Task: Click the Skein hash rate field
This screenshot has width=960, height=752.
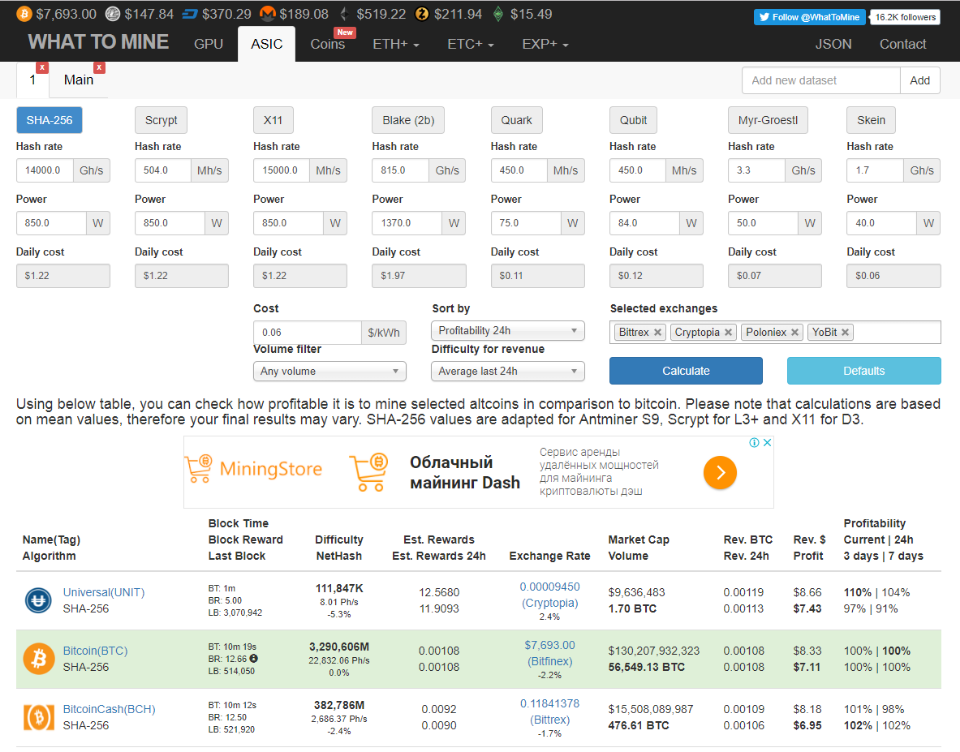Action: (876, 170)
